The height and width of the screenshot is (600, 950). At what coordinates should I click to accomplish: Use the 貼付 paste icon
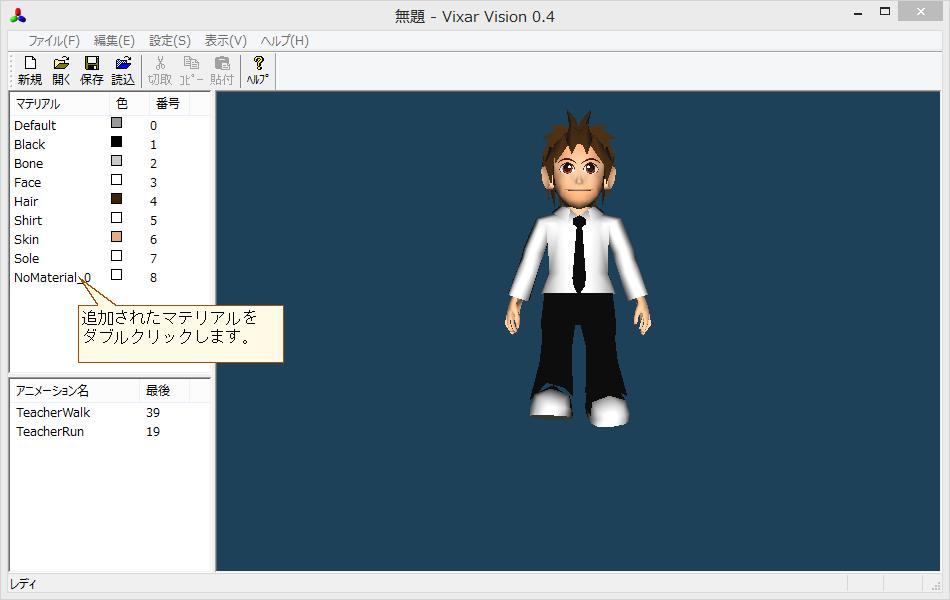point(221,68)
